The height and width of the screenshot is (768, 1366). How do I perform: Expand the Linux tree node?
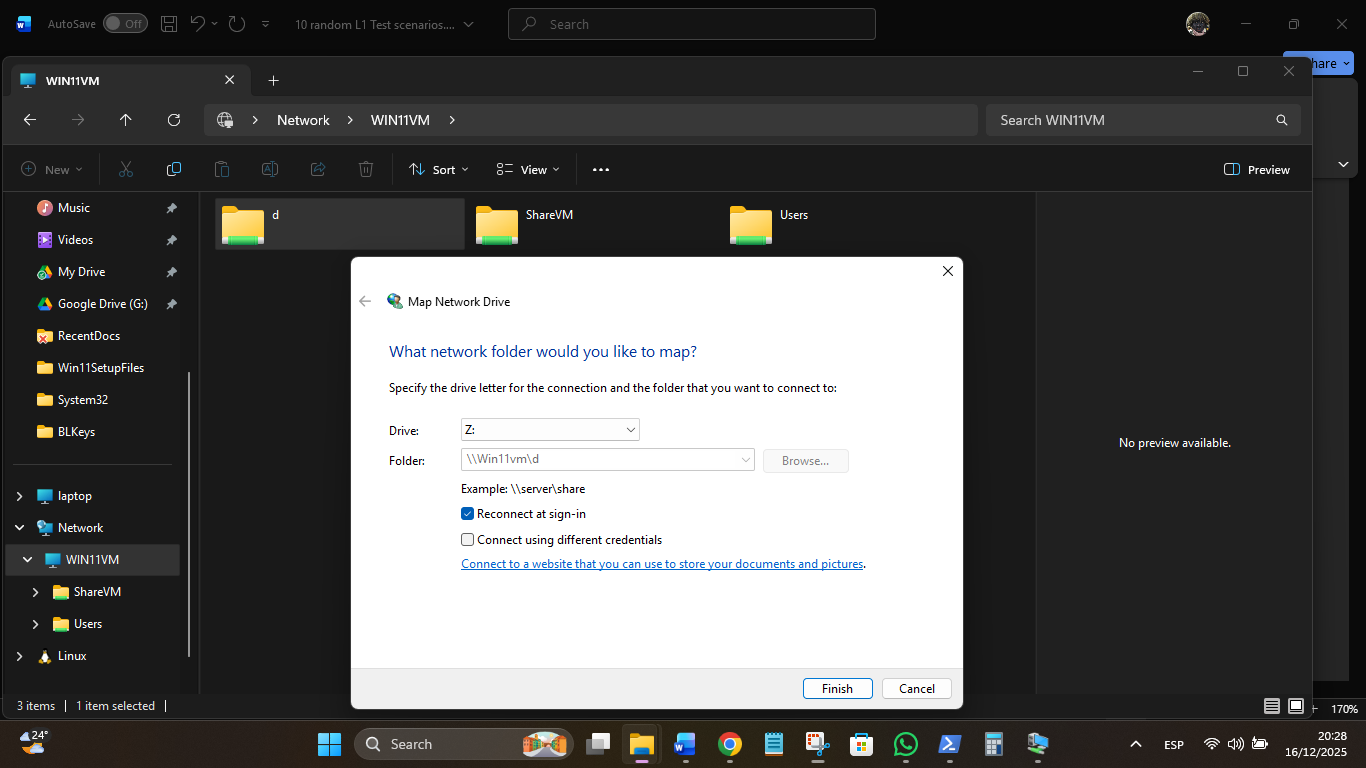tap(20, 656)
